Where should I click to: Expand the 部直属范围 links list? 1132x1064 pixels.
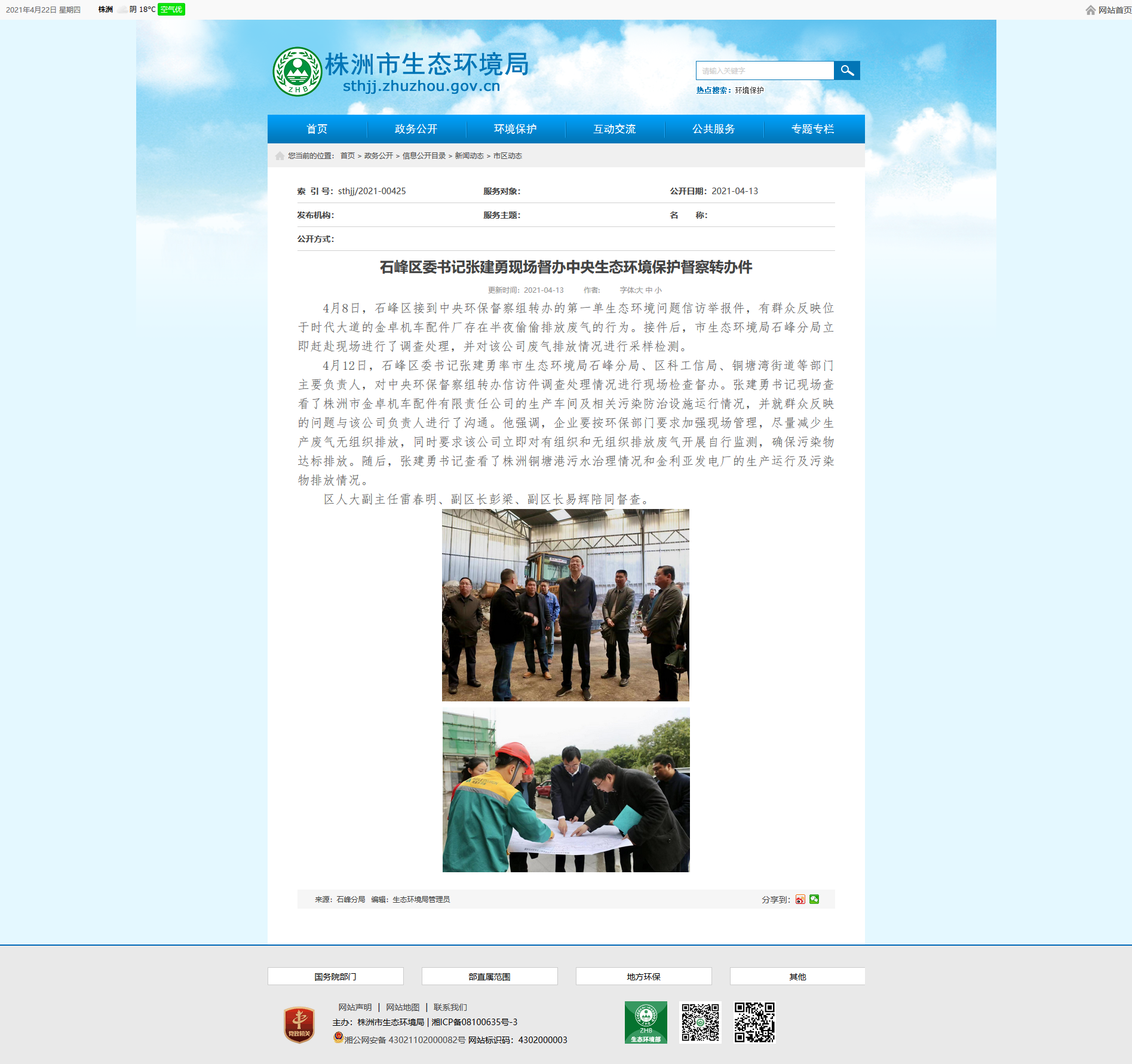tap(490, 976)
